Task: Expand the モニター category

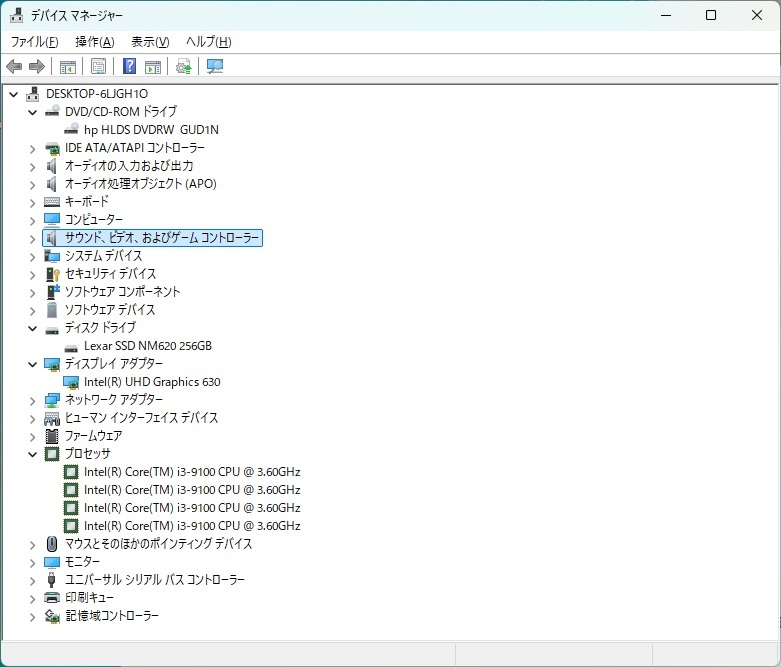Action: 33,563
